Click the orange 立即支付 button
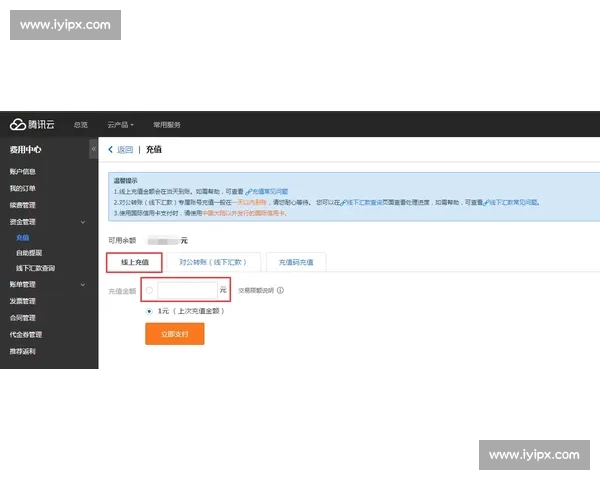Viewport: 600px width, 480px height. 174,334
